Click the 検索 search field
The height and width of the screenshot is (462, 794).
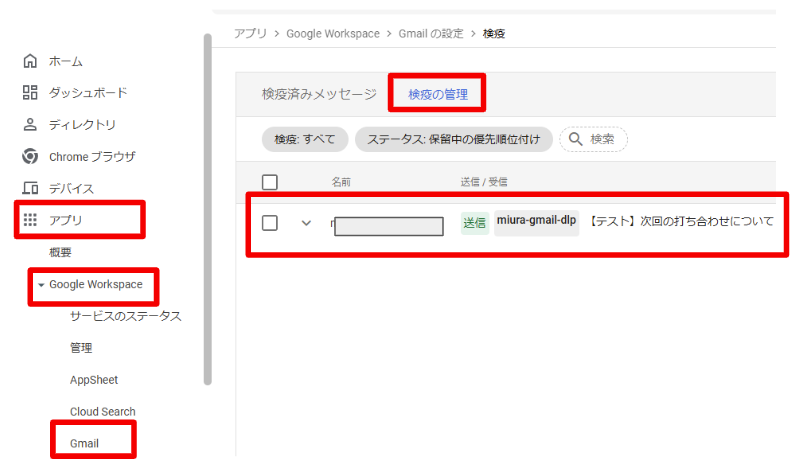point(593,139)
